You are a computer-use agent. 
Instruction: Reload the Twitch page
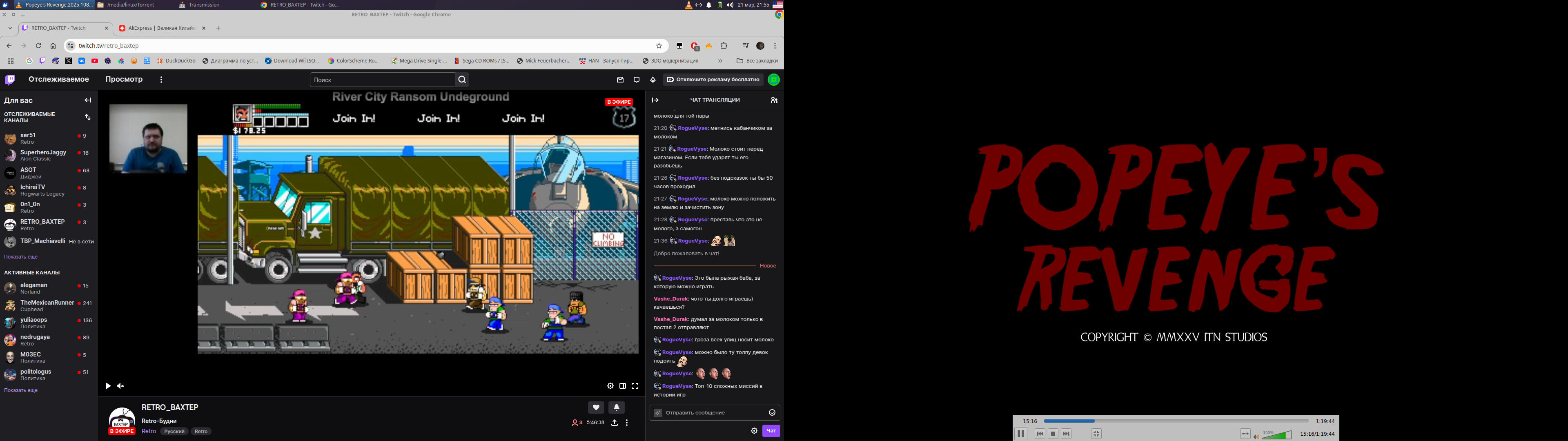[x=38, y=46]
